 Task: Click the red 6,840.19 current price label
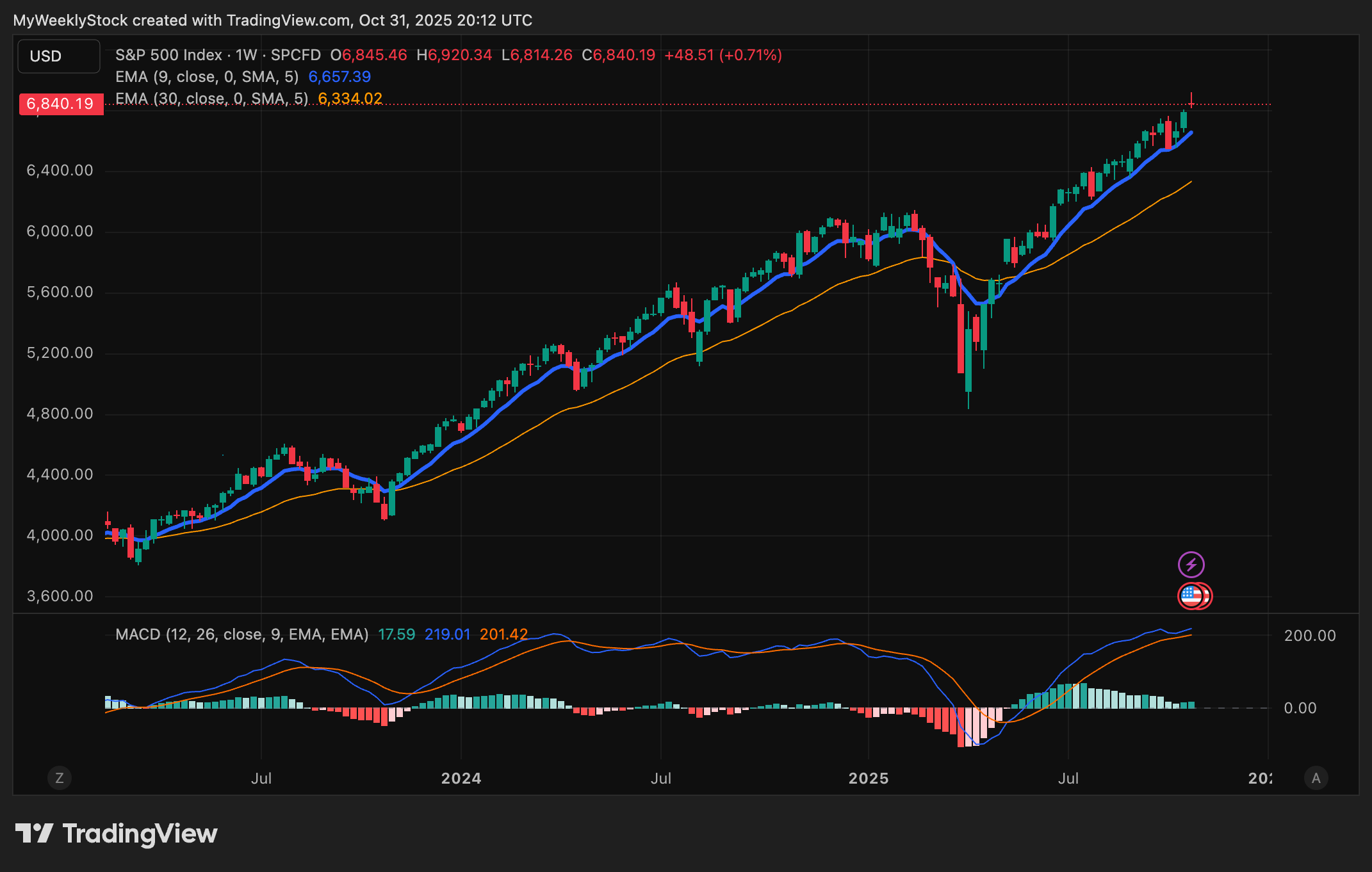[x=61, y=104]
